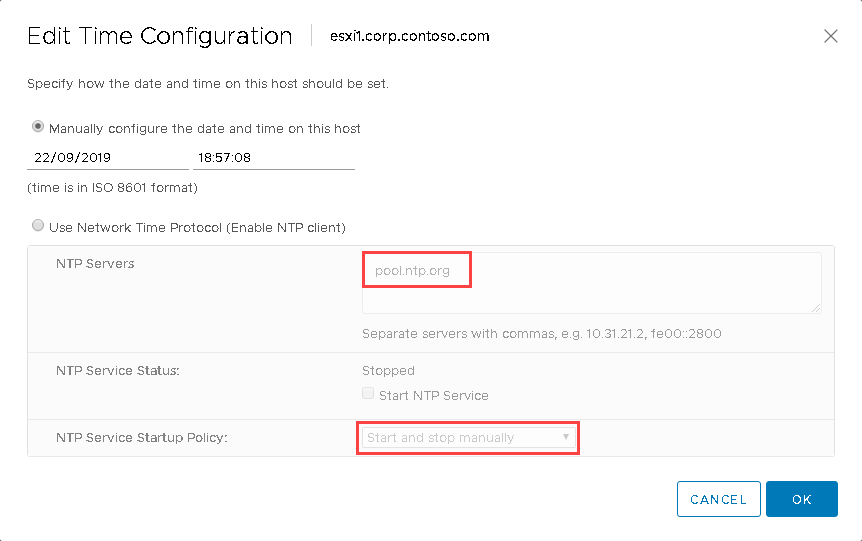Click the ISO 8601 format note

click(x=112, y=188)
